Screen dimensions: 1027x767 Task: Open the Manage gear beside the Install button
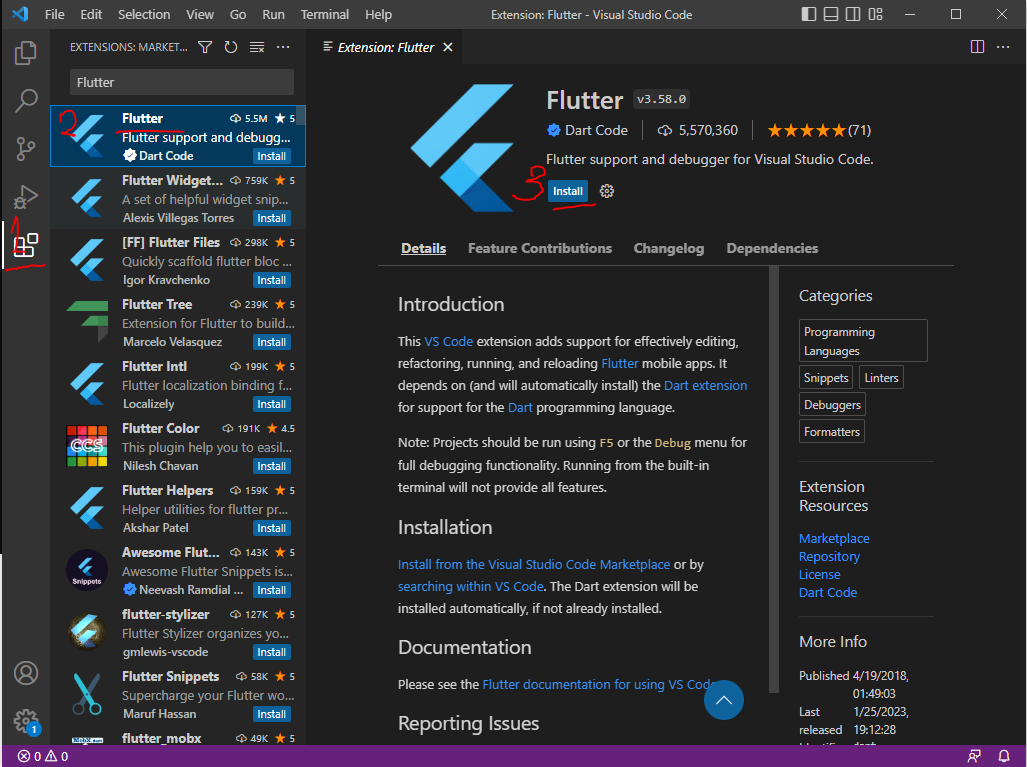tap(606, 190)
